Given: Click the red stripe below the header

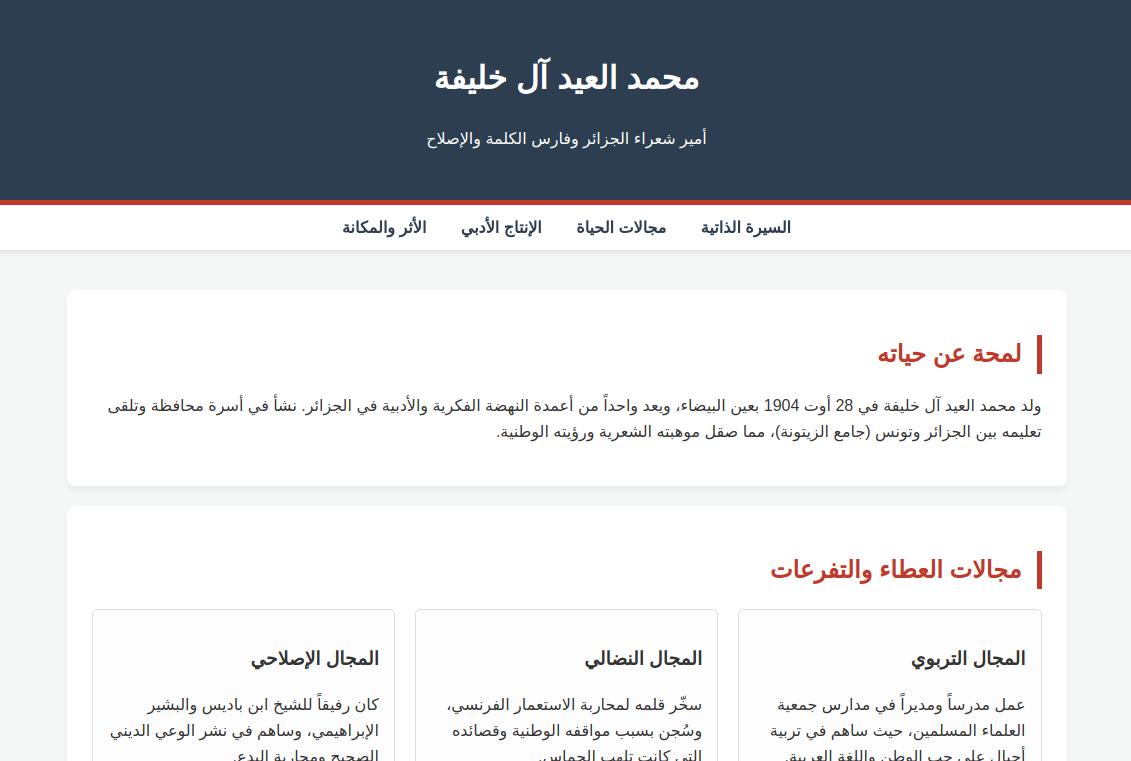Looking at the screenshot, I should (x=566, y=202).
